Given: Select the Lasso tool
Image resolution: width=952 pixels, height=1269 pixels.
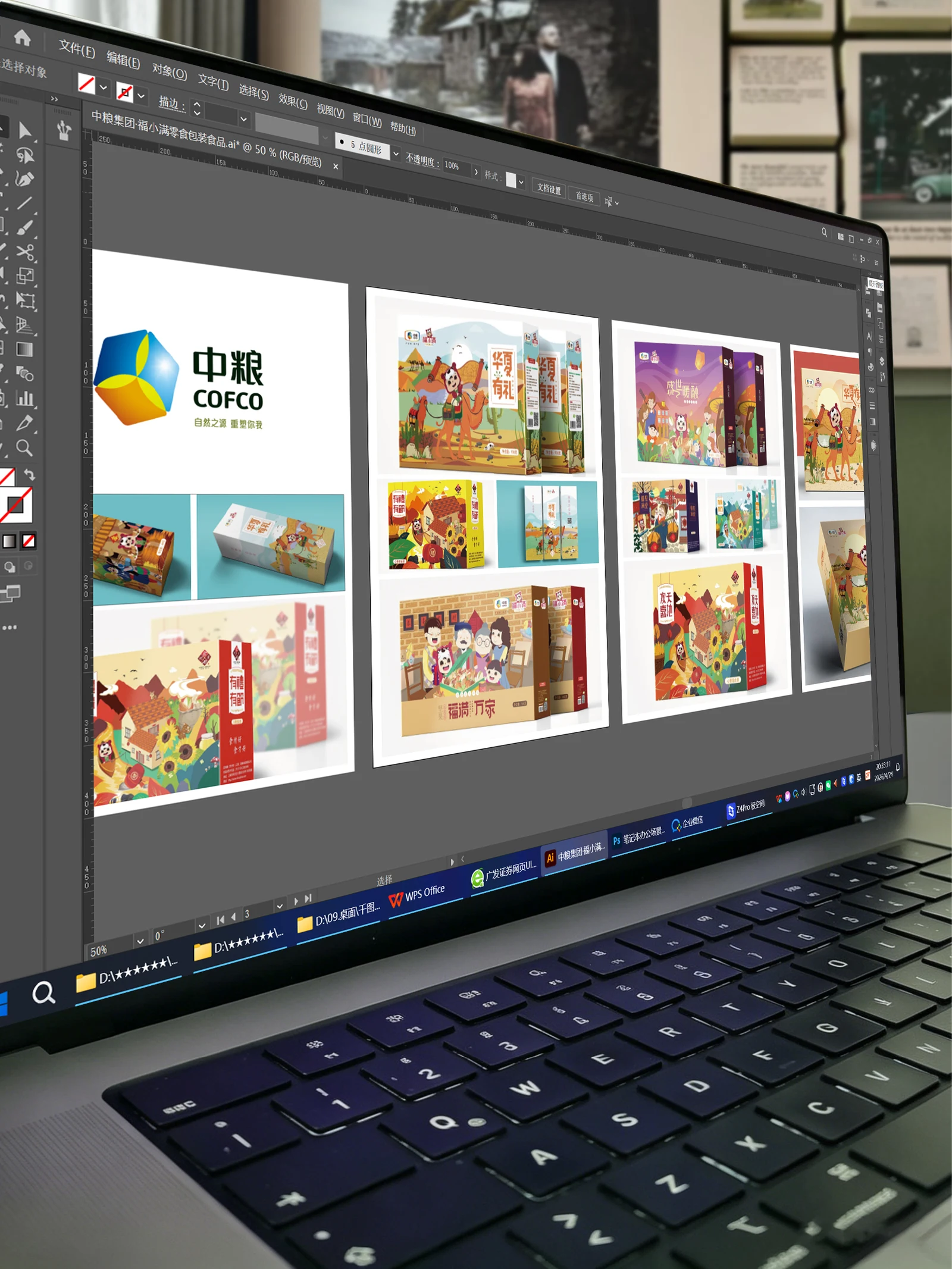Looking at the screenshot, I should [x=25, y=155].
